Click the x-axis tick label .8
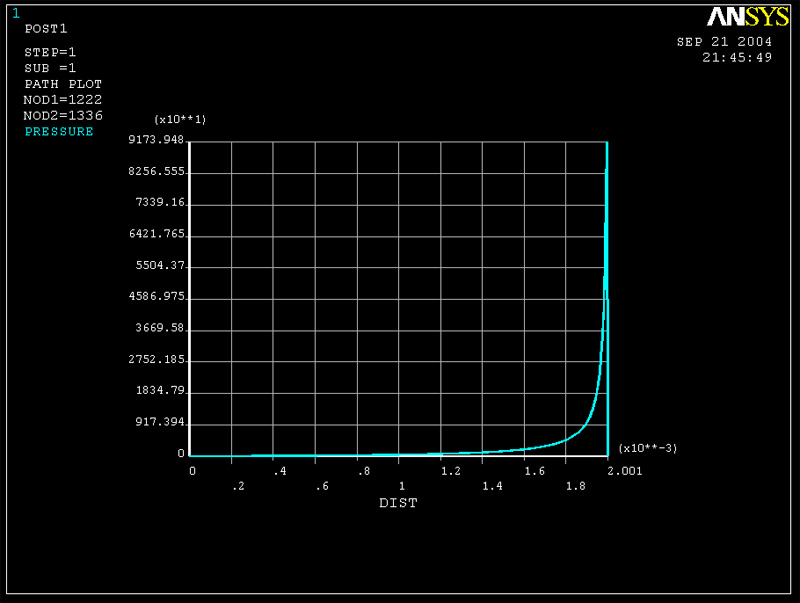This screenshot has height=603, width=800. (364, 471)
